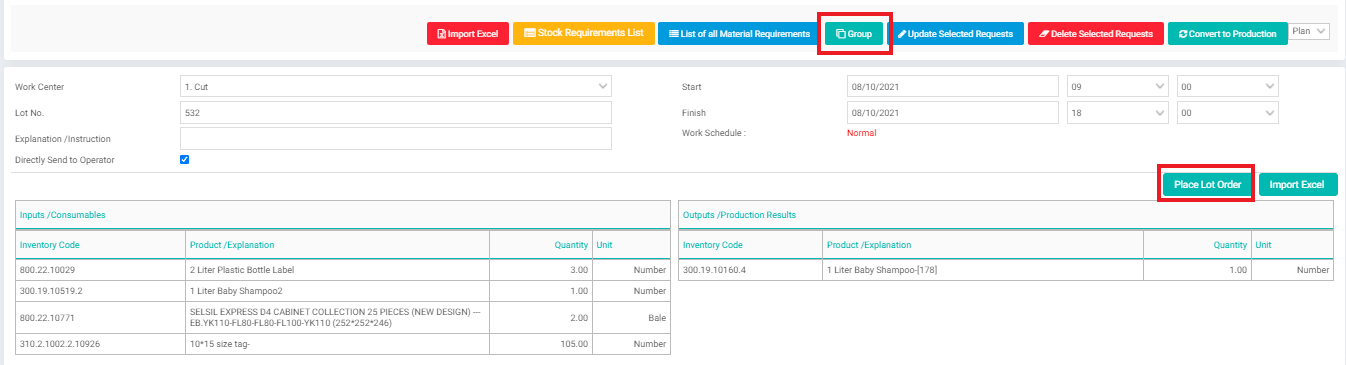The height and width of the screenshot is (365, 1346).
Task: Click quantity 3.00 cell
Action: click(541, 270)
